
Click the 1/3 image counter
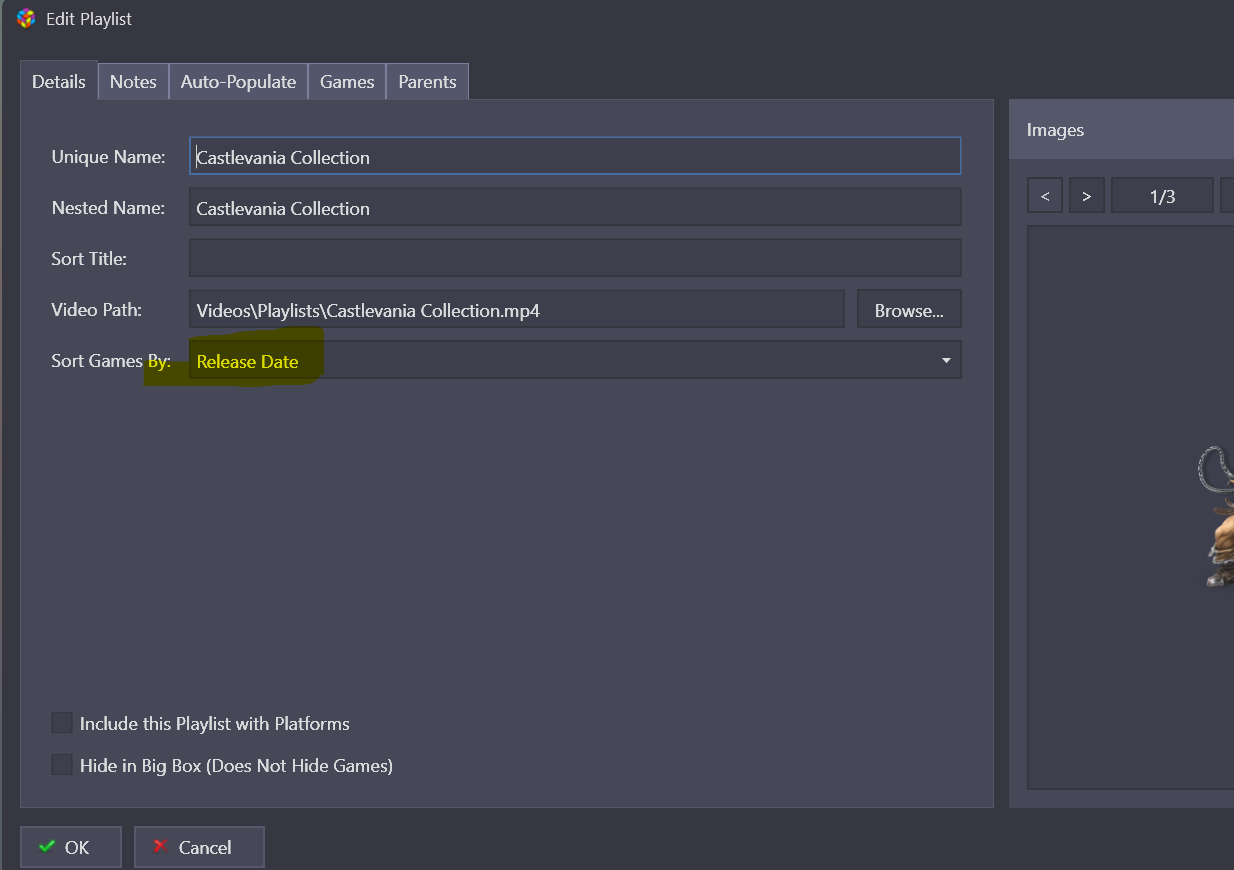pos(1162,196)
